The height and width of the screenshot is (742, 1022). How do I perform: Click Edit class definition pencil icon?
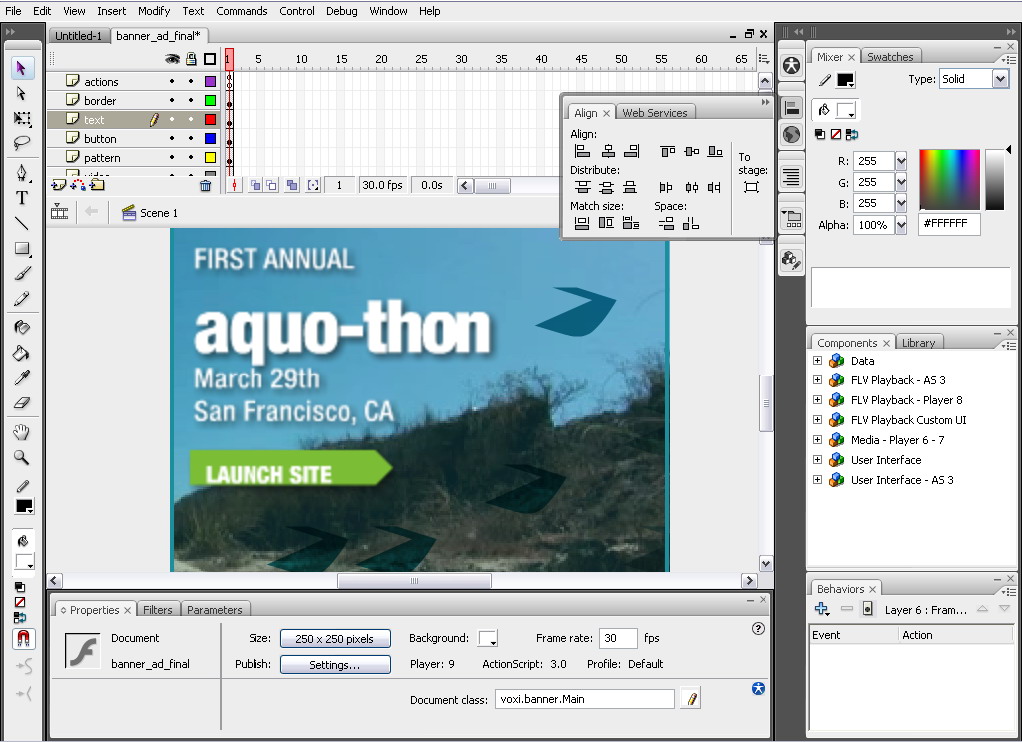(691, 699)
